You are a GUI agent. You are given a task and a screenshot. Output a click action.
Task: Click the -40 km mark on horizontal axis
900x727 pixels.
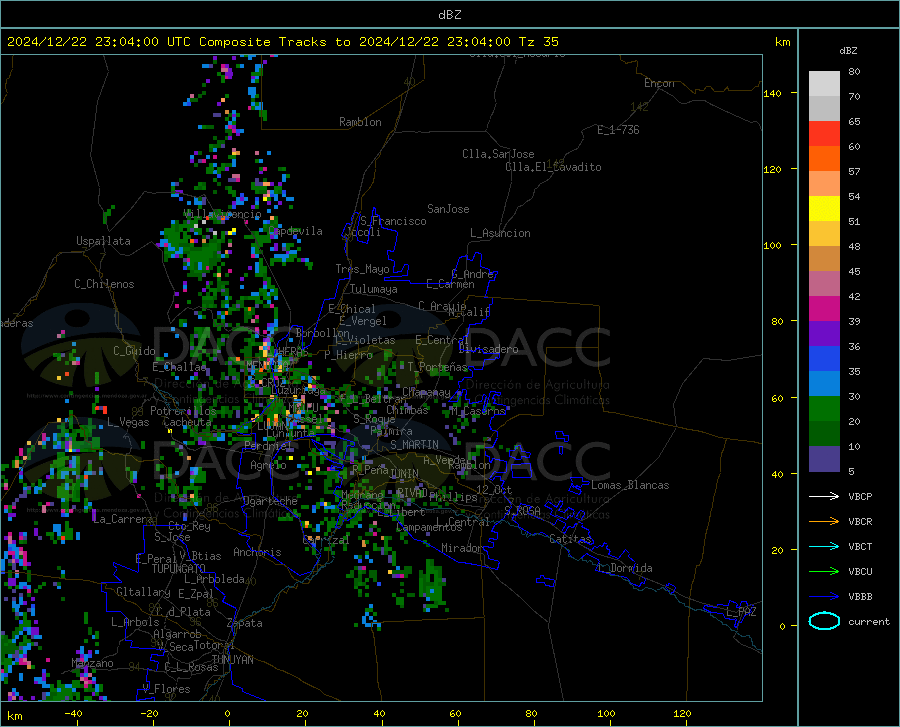click(x=73, y=713)
